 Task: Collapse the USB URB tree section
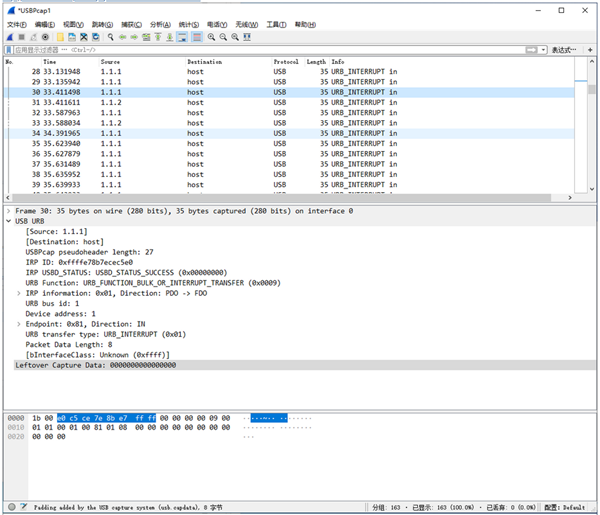click(9, 221)
